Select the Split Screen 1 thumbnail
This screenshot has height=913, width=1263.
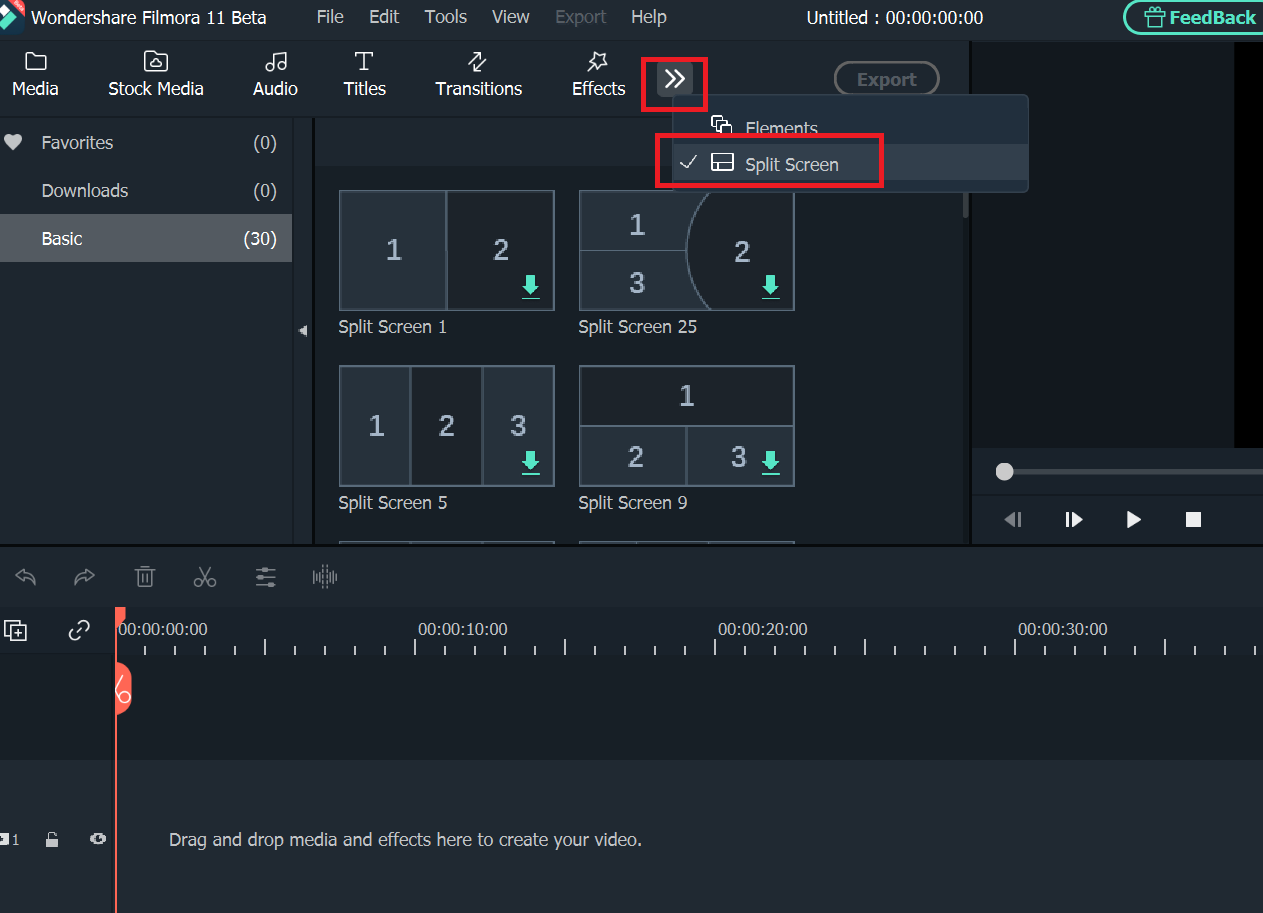446,250
